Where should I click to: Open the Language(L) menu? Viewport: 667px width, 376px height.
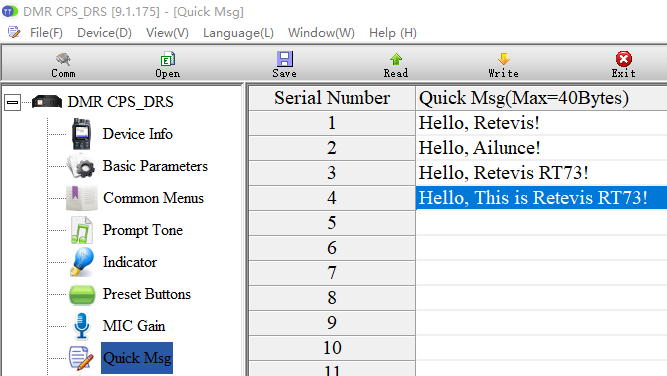(238, 33)
